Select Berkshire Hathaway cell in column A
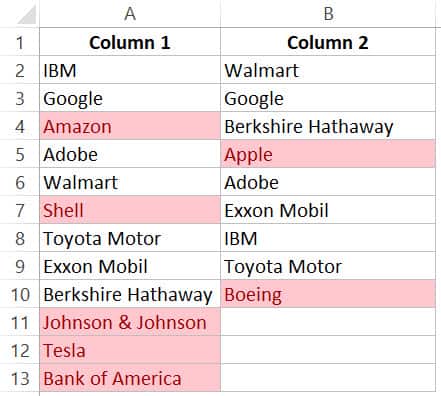Screen dimensions: 441x396 tap(130, 294)
